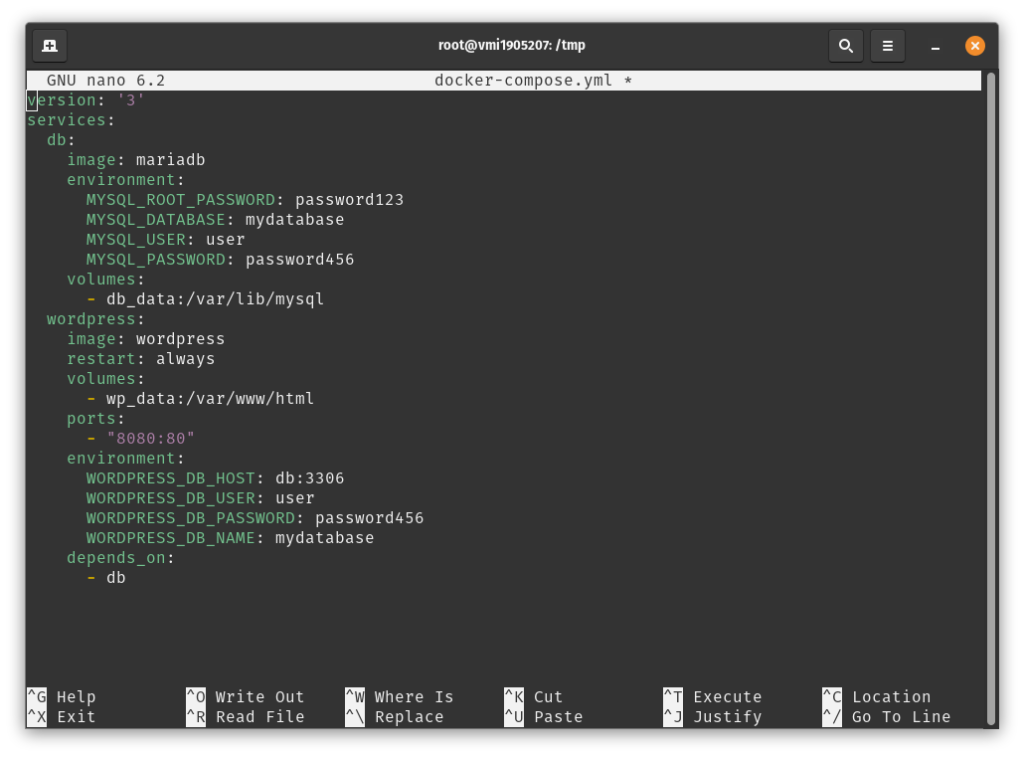Click the image: mariadb line
The height and width of the screenshot is (757, 1024).
pos(136,160)
